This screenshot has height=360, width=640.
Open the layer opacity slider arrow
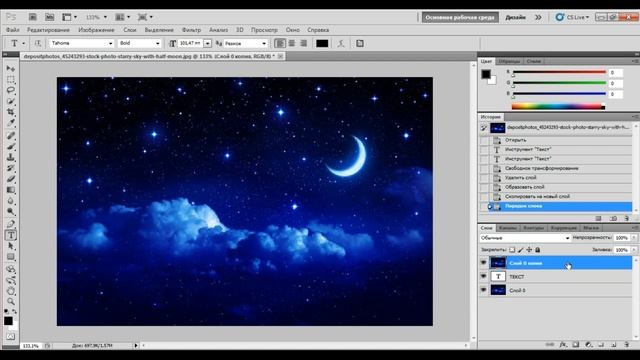(634, 238)
